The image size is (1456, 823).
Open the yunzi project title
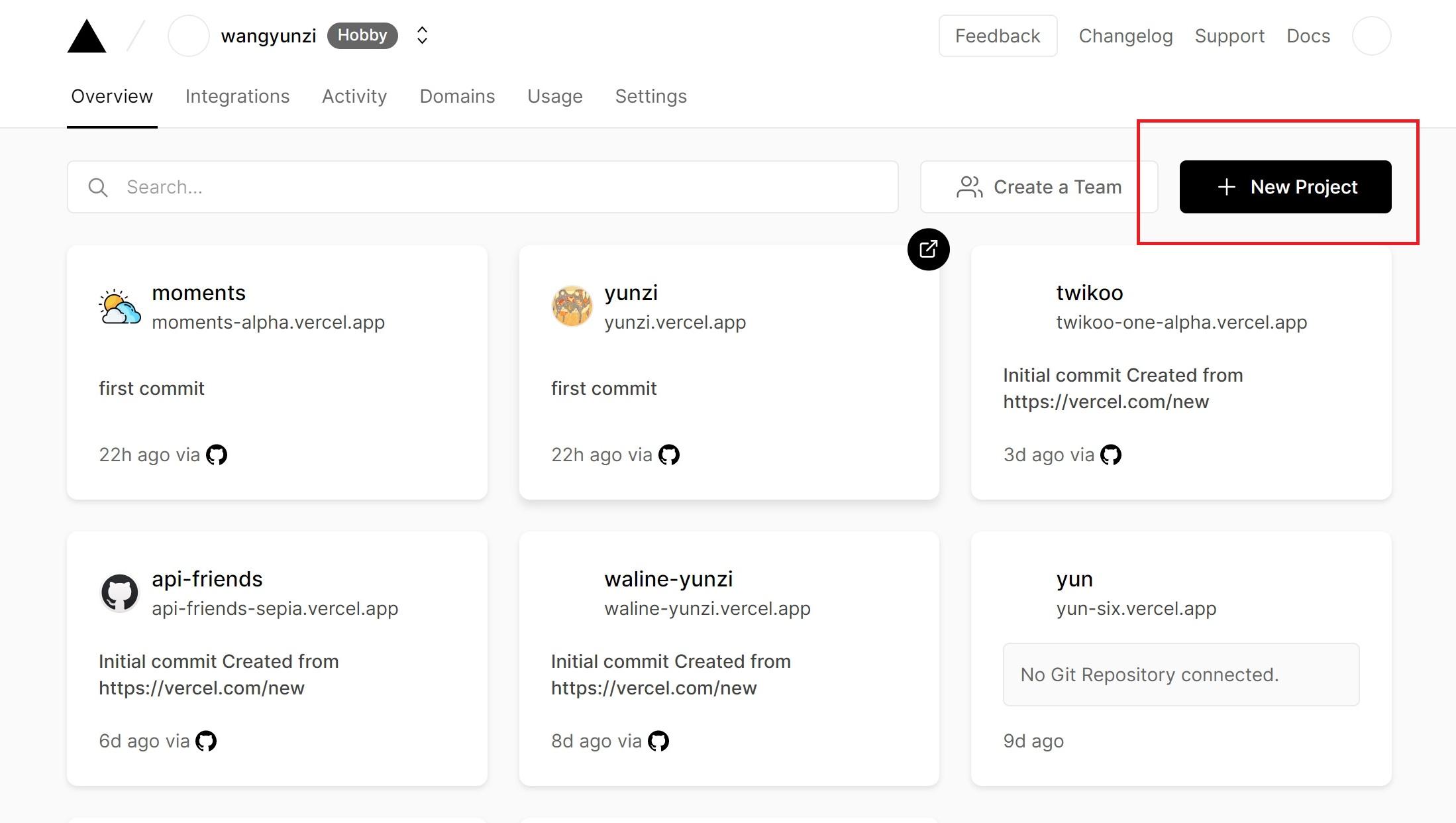[x=631, y=292]
